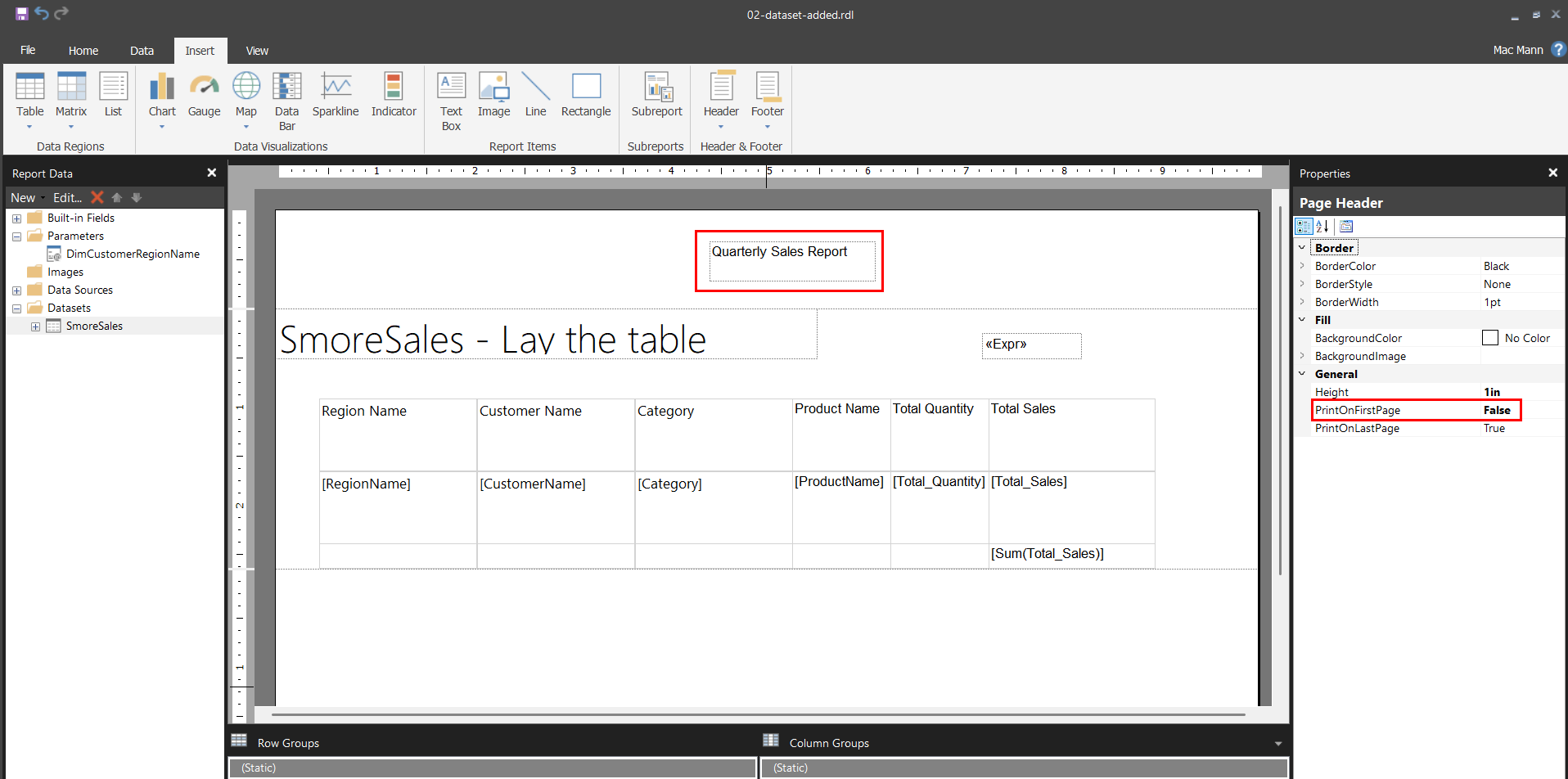Insert a List data region
Screen dimensions: 1568x779
tap(113, 95)
